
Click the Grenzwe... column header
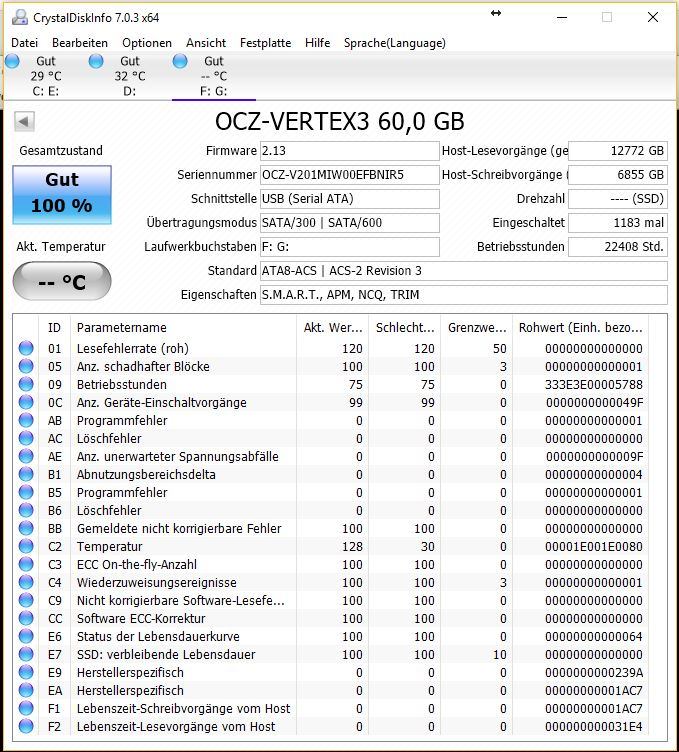point(476,328)
